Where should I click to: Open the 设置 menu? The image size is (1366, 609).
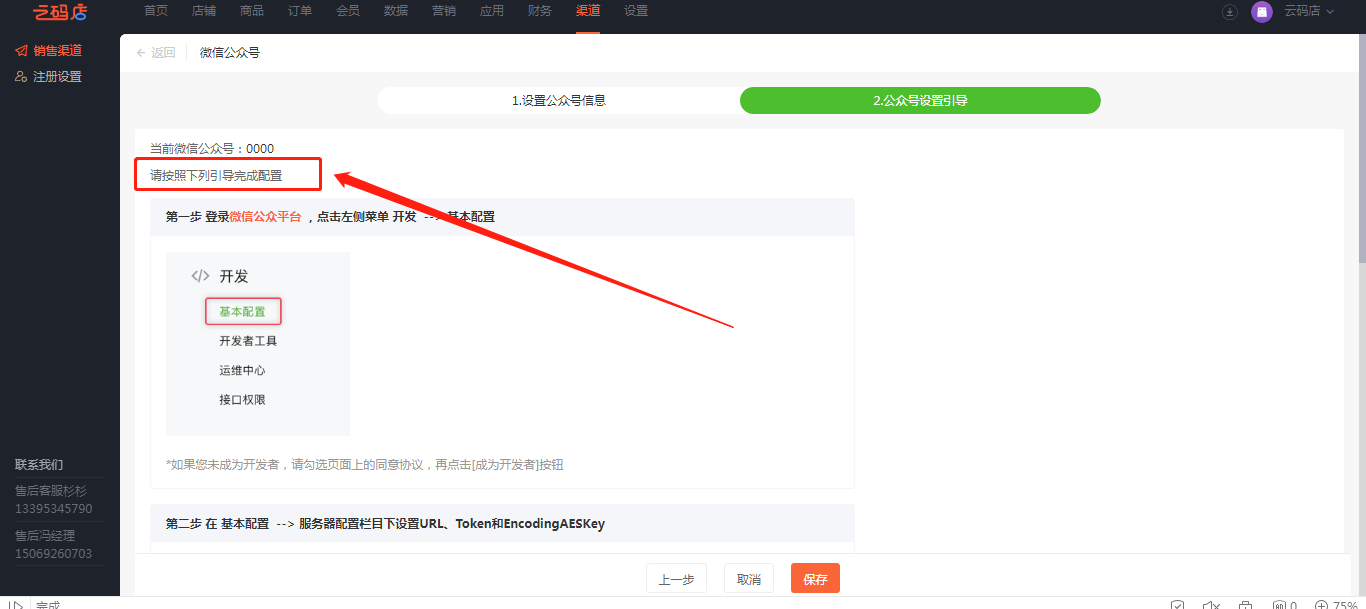pyautogui.click(x=636, y=11)
